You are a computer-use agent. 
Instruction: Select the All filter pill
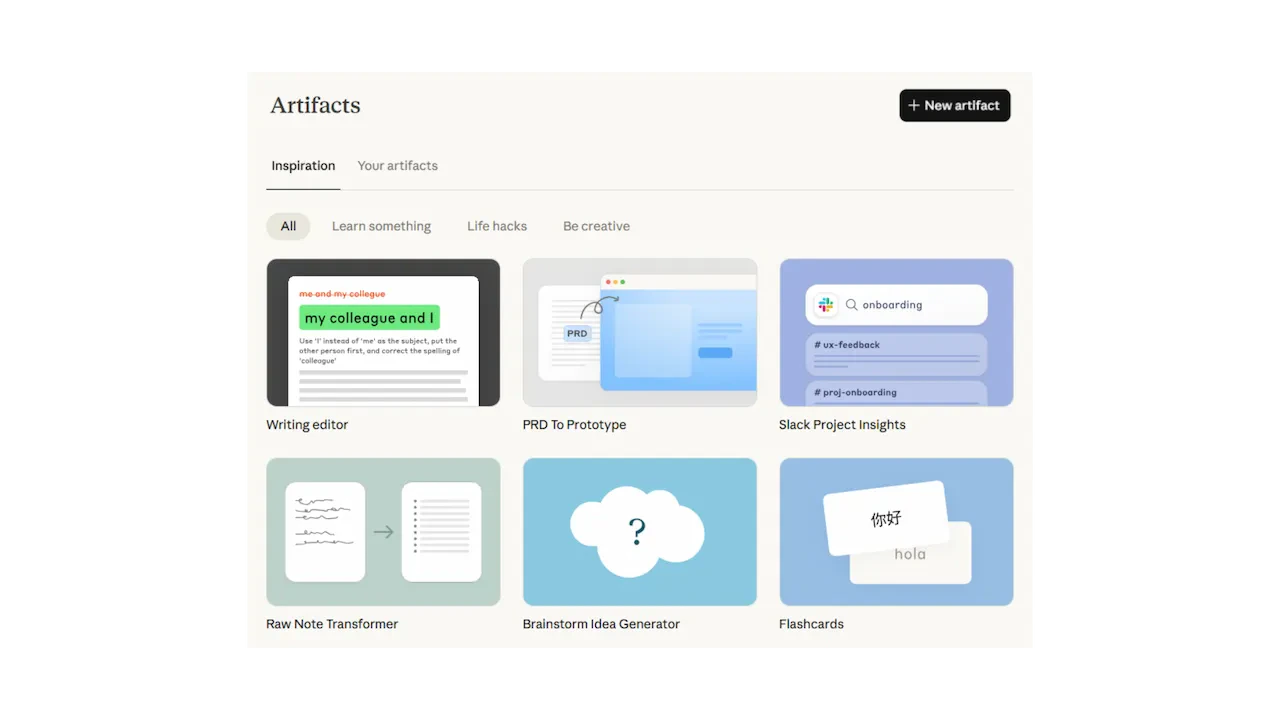pyautogui.click(x=288, y=226)
